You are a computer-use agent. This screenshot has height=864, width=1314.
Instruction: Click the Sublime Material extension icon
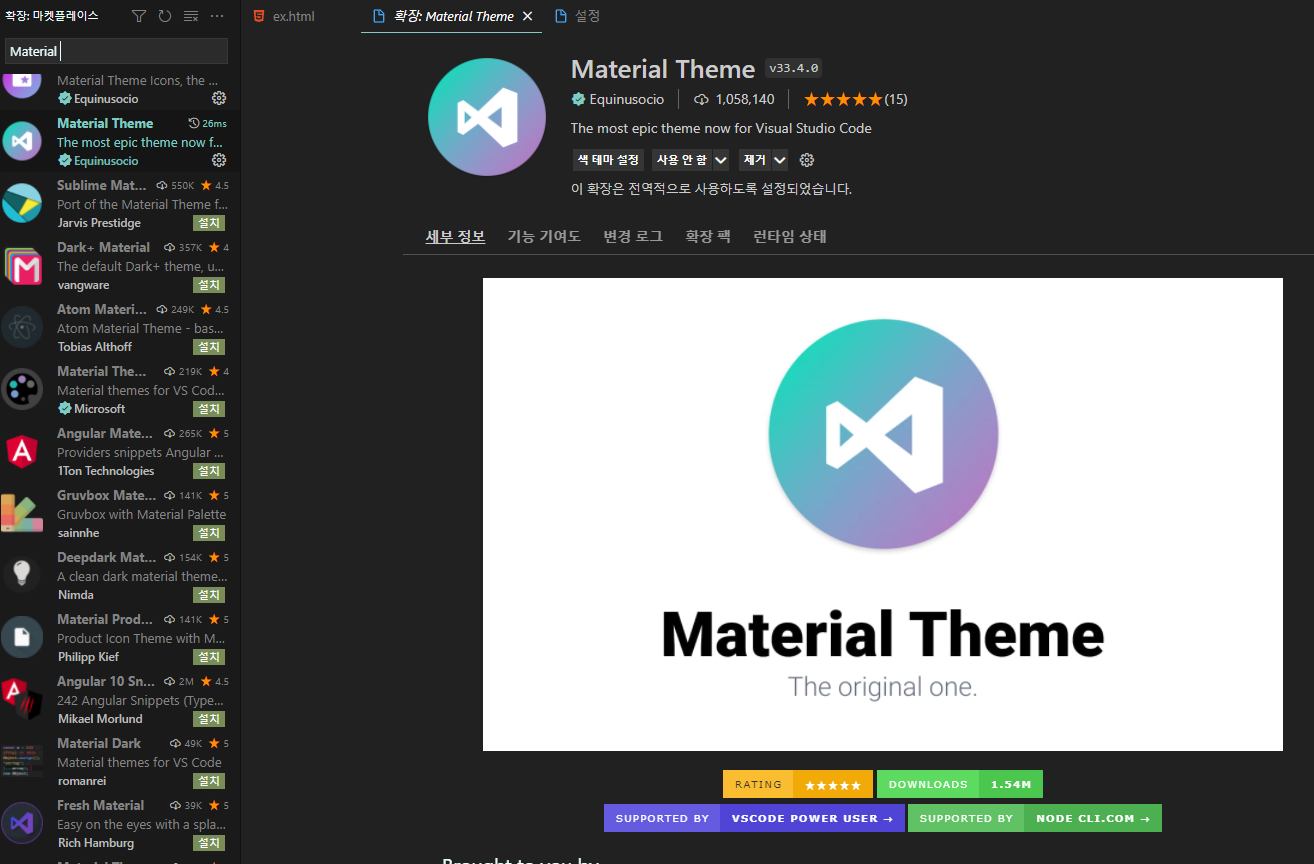22,203
